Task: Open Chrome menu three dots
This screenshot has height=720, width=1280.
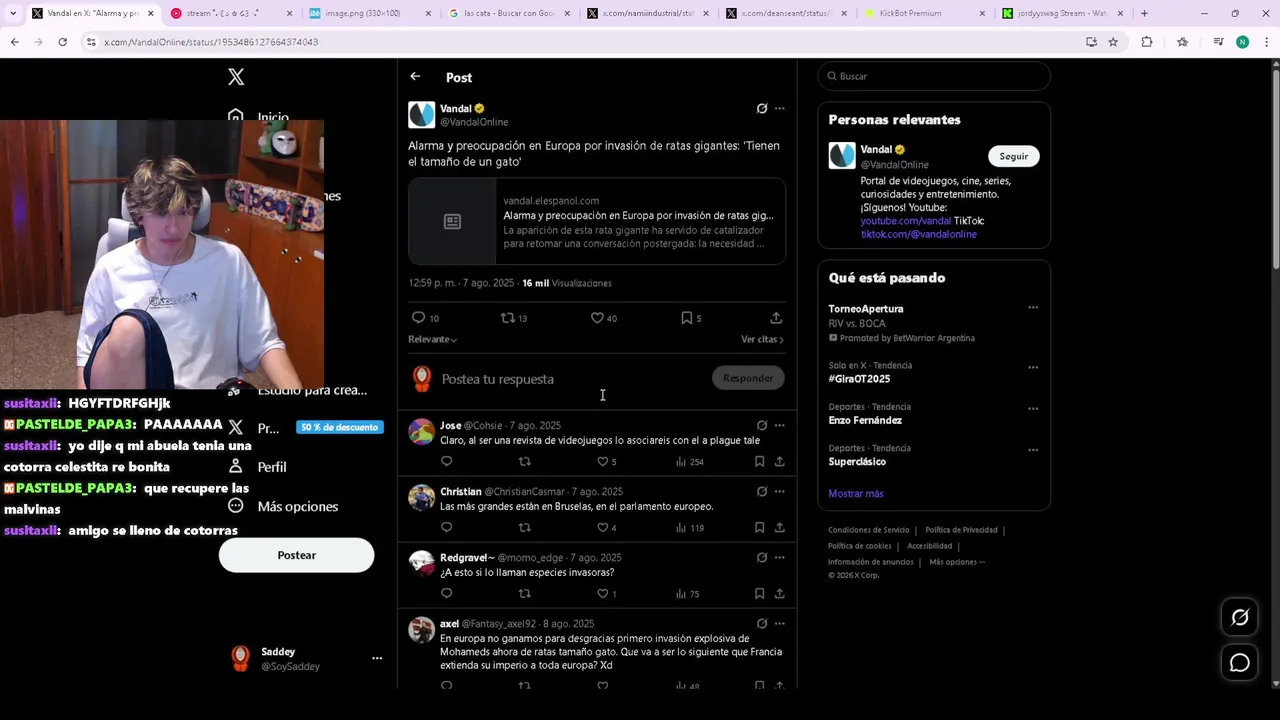Action: click(1267, 42)
